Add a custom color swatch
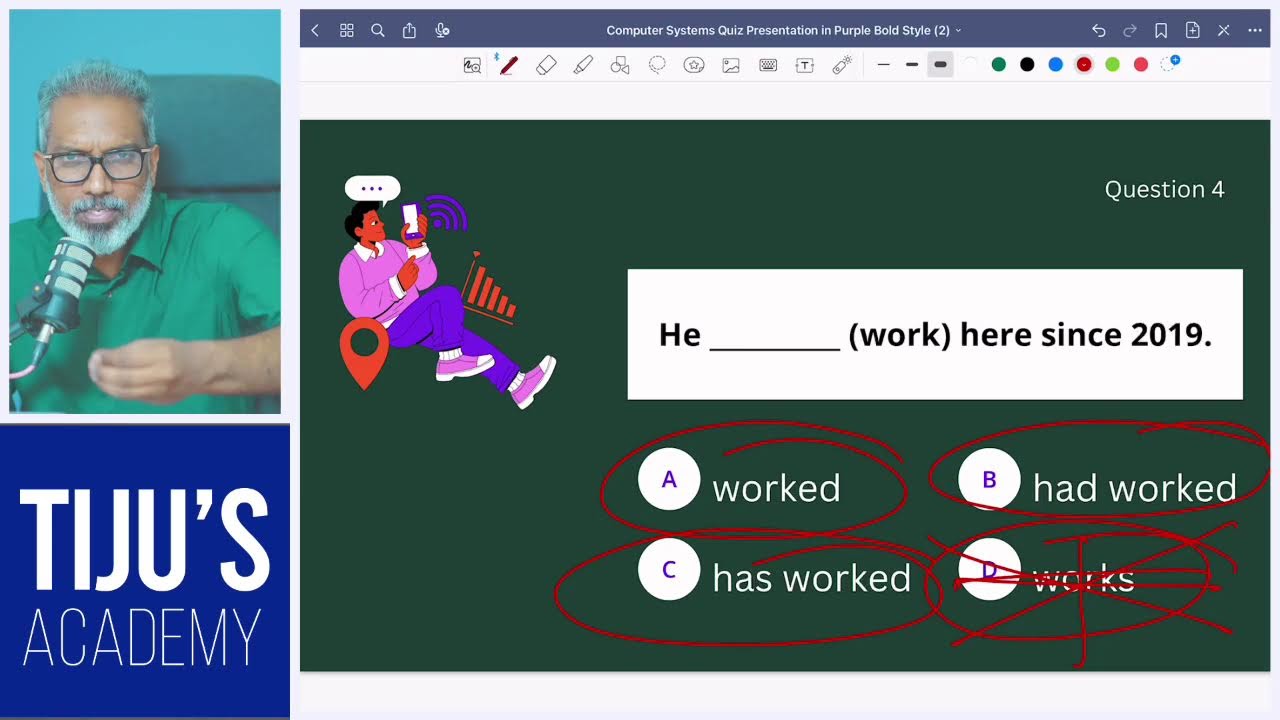The image size is (1280, 720). pos(1170,64)
